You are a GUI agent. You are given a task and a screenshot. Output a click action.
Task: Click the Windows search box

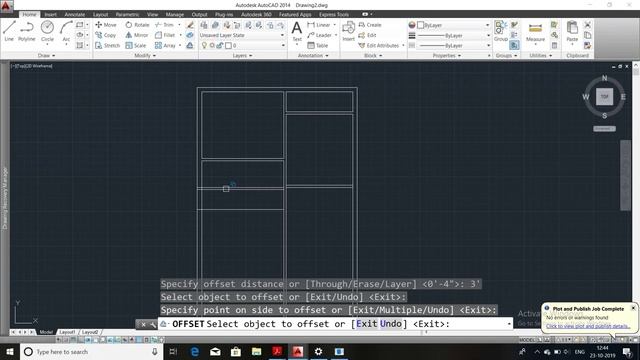click(91, 351)
